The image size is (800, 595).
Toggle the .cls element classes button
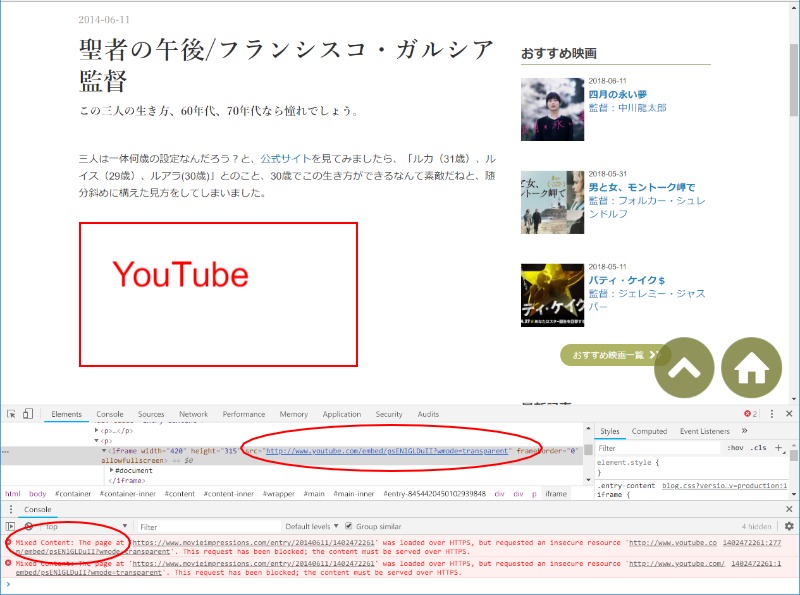coord(759,448)
